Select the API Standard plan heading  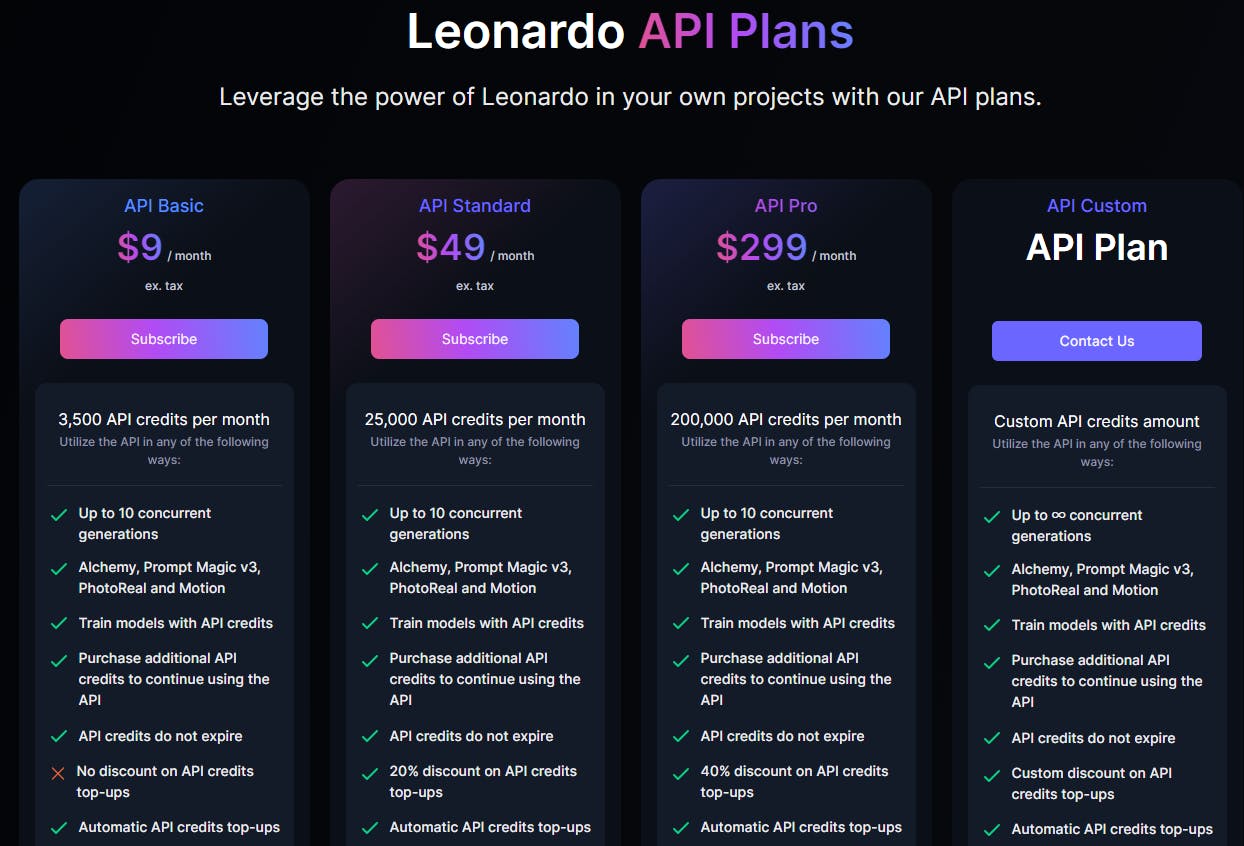475,206
